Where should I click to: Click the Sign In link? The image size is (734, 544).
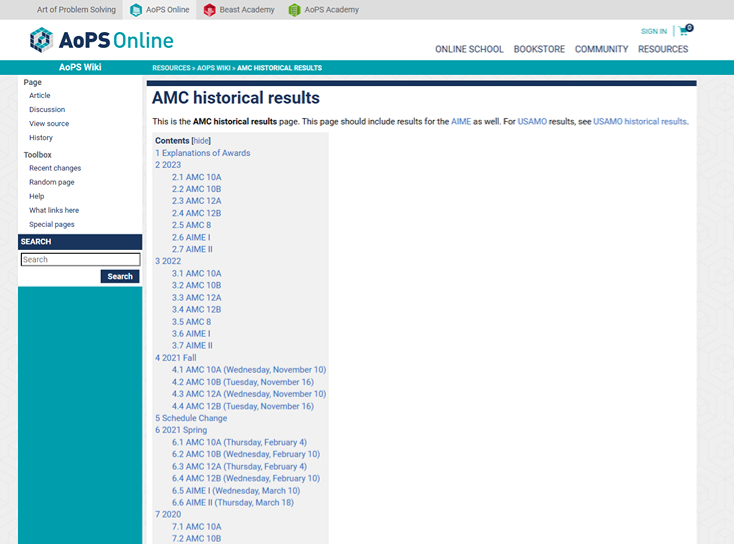click(654, 31)
